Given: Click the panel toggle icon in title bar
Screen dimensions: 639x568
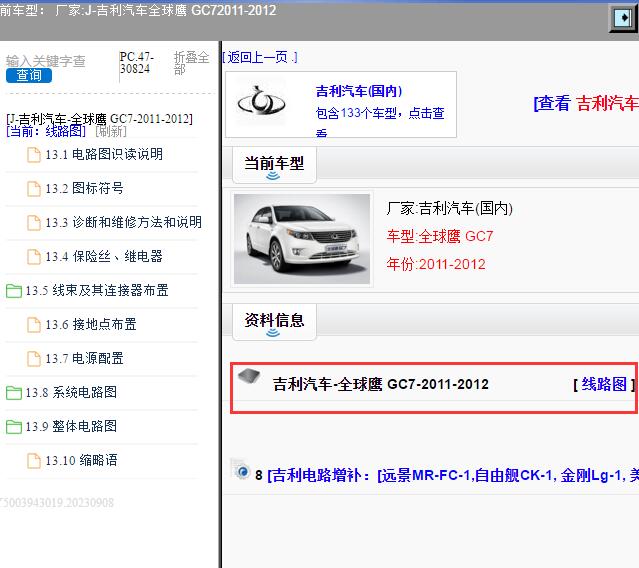Looking at the screenshot, I should click(623, 17).
